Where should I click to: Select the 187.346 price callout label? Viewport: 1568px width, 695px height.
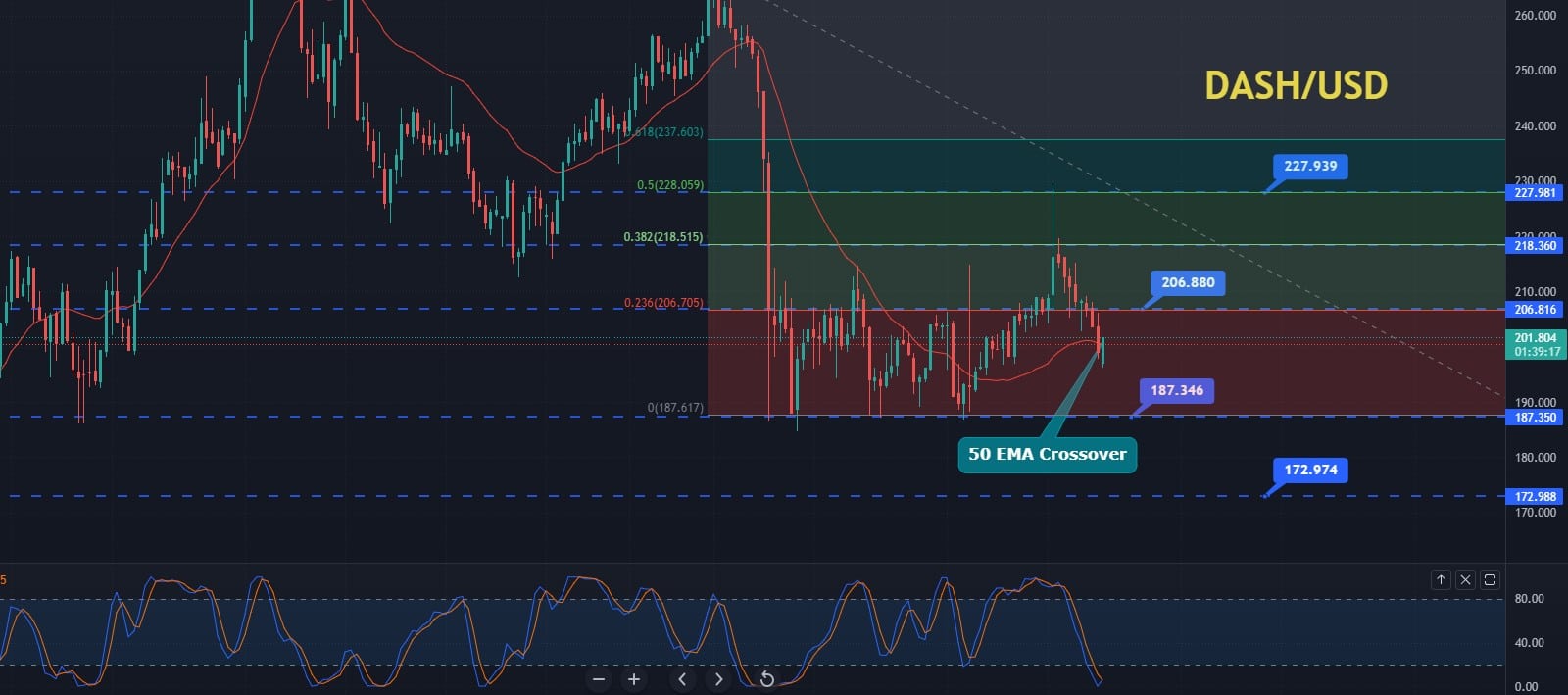coord(1176,390)
